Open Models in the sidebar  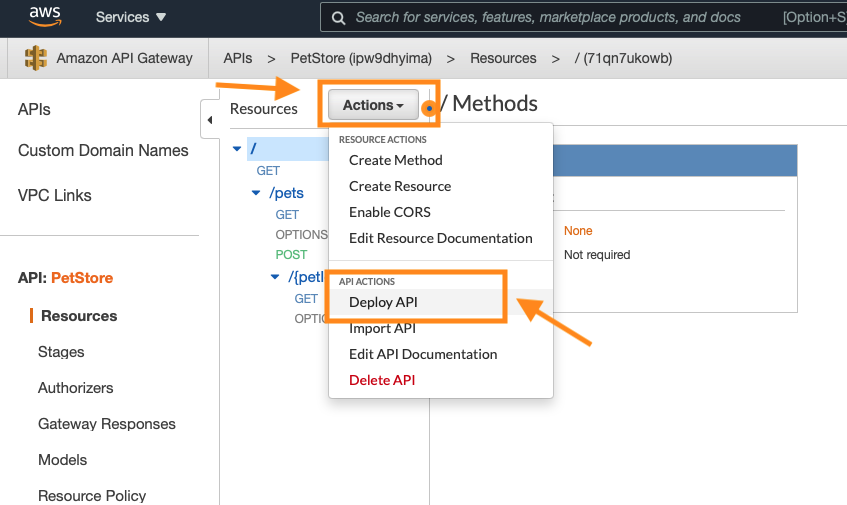pos(63,460)
